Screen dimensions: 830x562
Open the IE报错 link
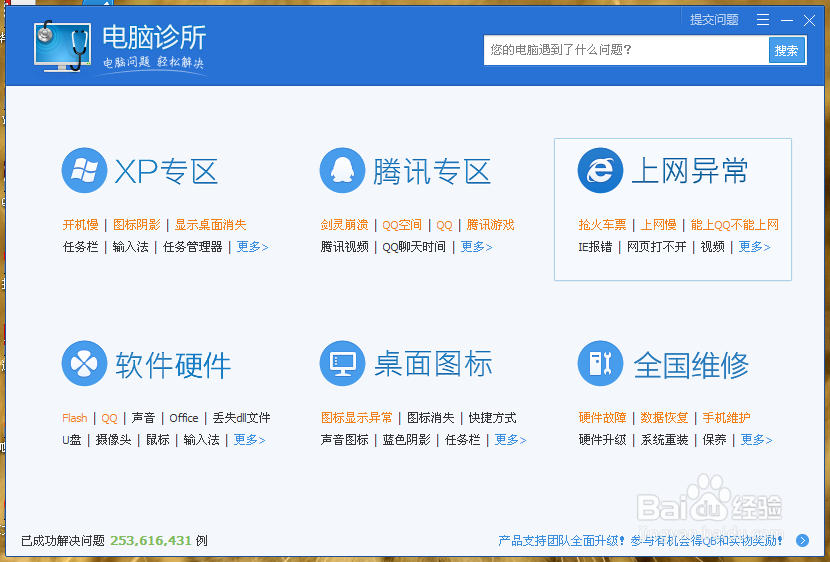(595, 247)
